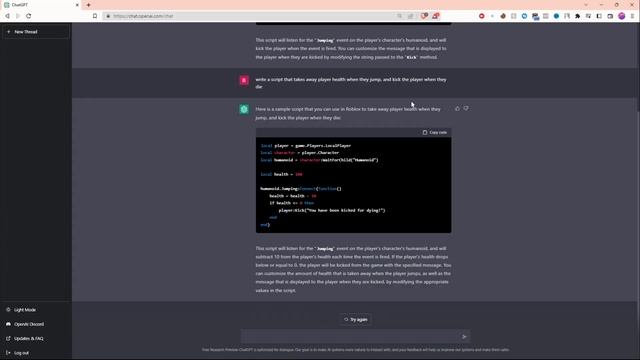Click the footer Free Research Preview notice
The width and height of the screenshot is (640, 360).
tap(356, 350)
